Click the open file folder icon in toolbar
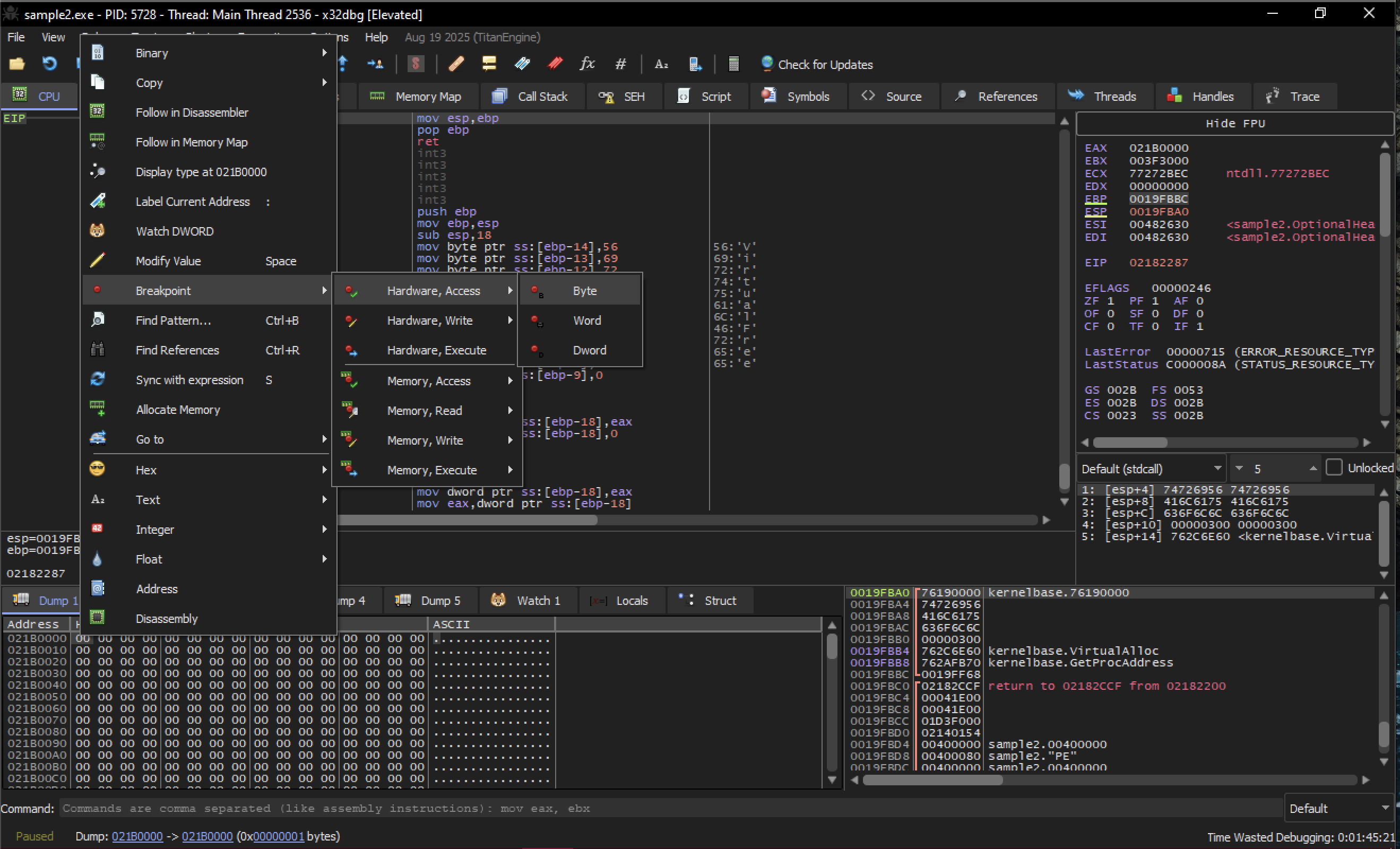Viewport: 1400px width, 849px height. point(16,64)
